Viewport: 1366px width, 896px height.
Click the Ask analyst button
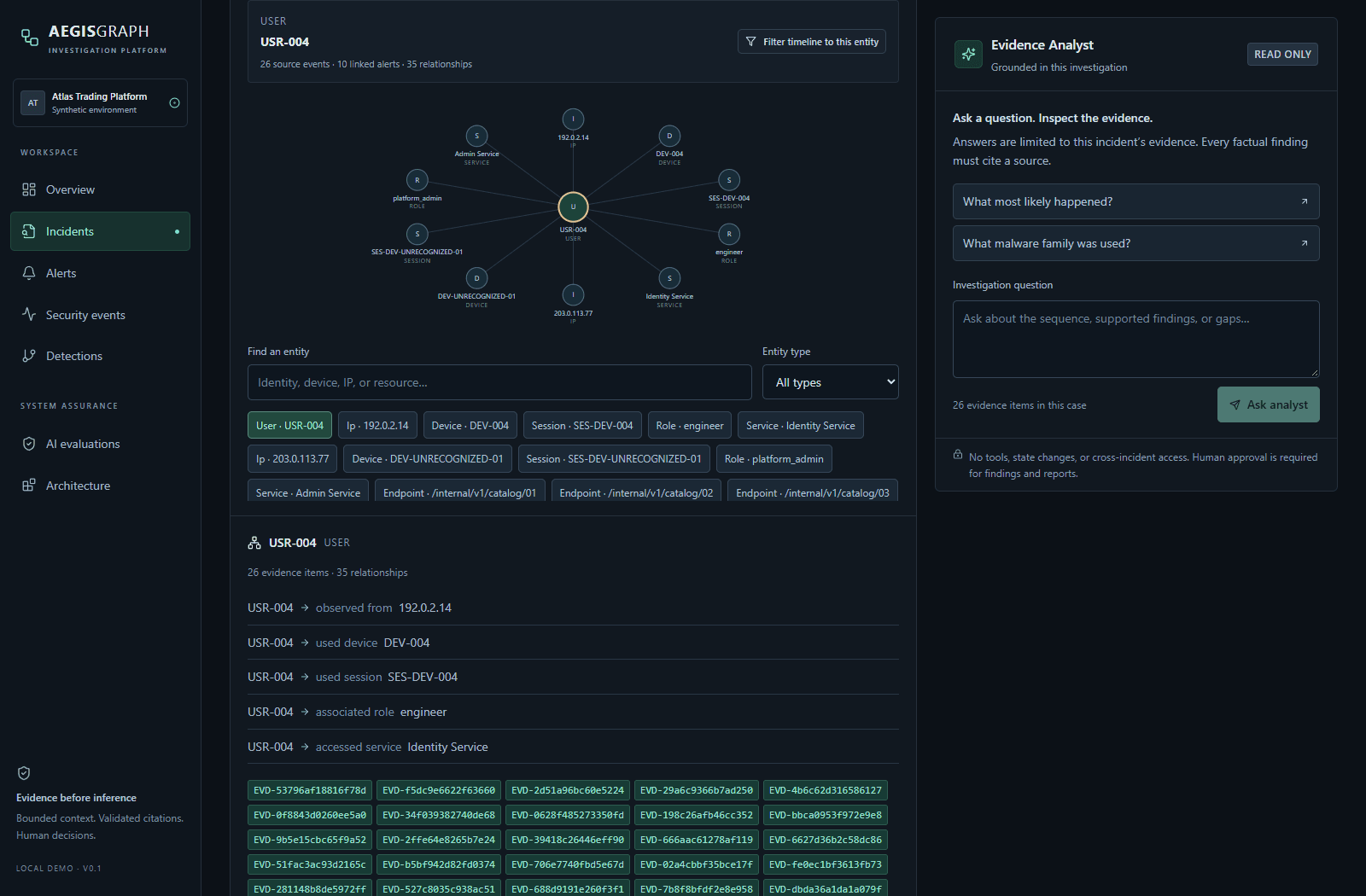[x=1269, y=404]
